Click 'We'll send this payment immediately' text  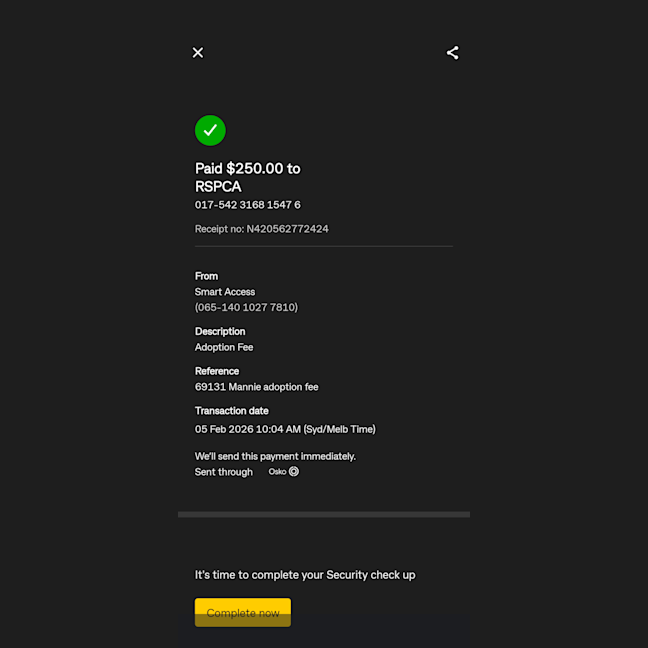(275, 456)
